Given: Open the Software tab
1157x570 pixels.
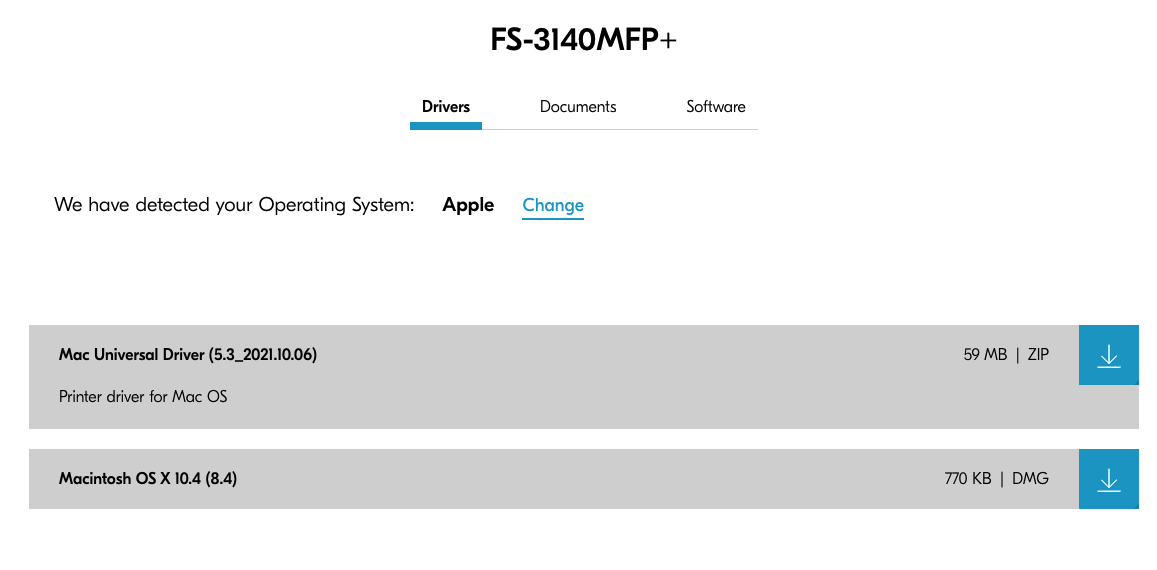Looking at the screenshot, I should [x=716, y=106].
